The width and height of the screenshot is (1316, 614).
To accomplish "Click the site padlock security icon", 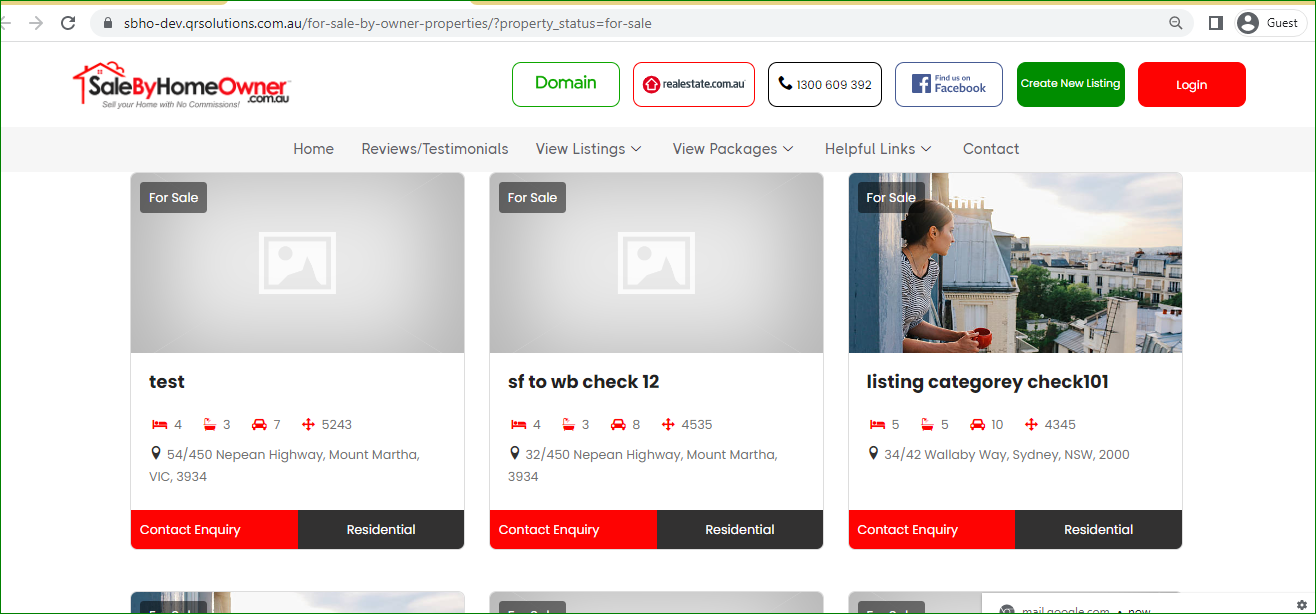I will [109, 23].
